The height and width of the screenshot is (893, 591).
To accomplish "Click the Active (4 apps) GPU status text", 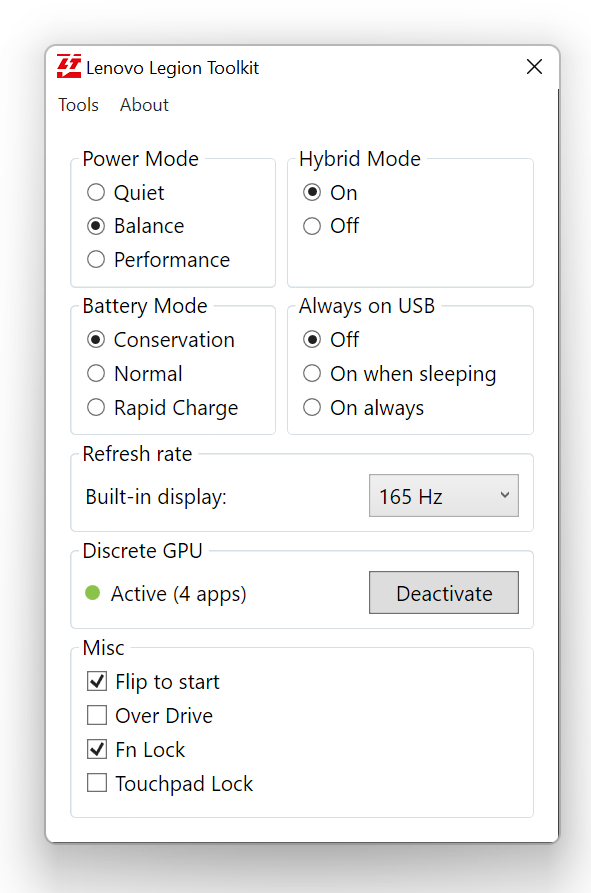I will click(178, 594).
